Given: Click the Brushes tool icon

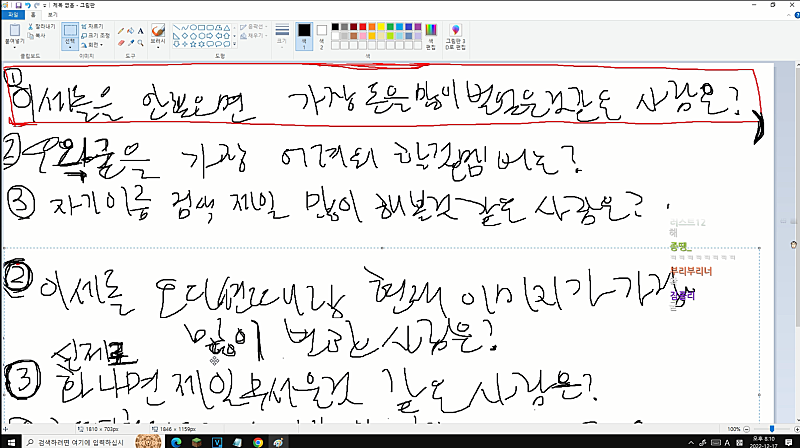Looking at the screenshot, I should click(x=158, y=30).
